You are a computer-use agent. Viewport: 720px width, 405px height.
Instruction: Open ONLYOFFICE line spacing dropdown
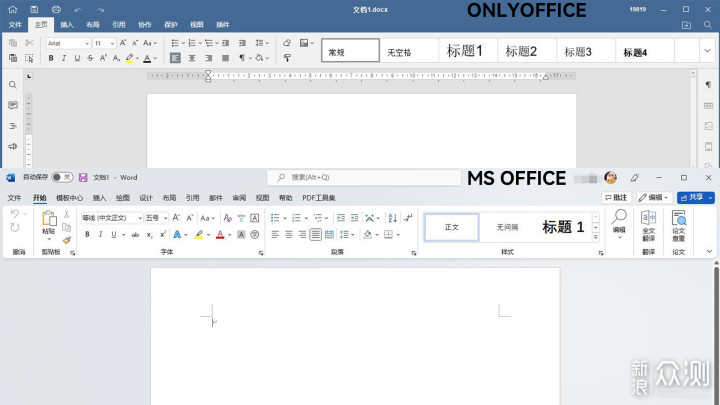click(262, 43)
